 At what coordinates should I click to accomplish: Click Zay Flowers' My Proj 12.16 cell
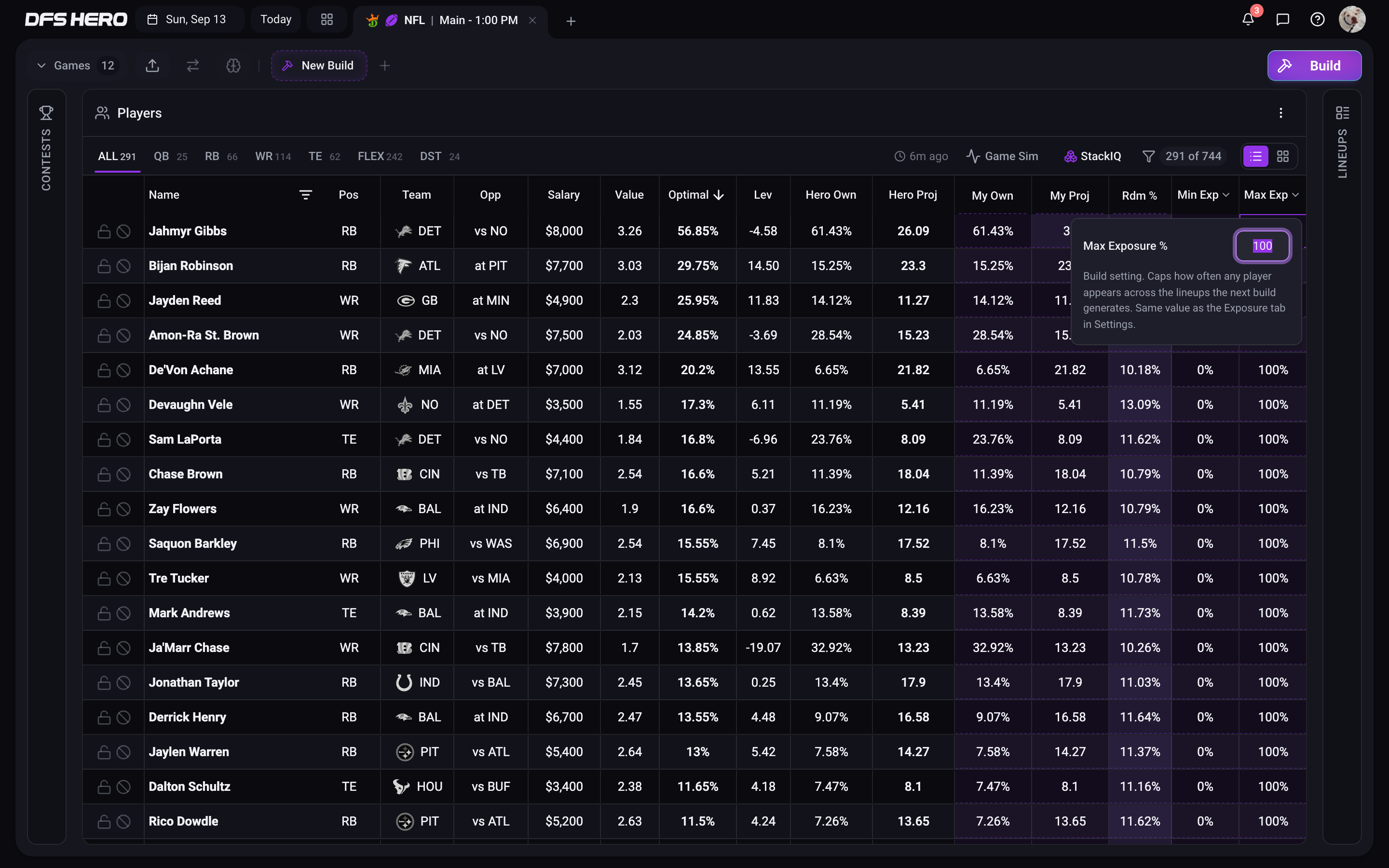tap(1070, 509)
